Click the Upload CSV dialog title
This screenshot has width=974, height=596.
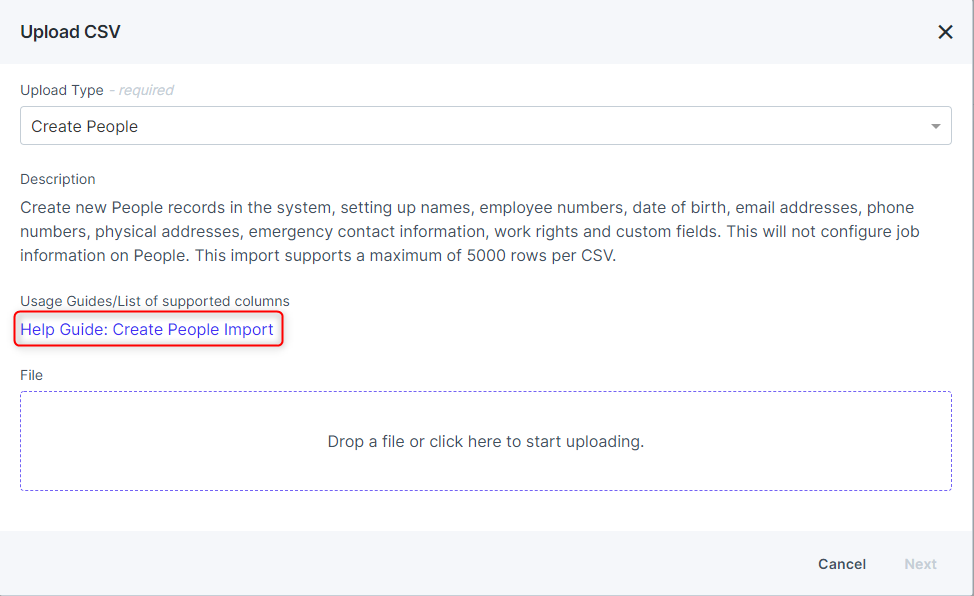click(70, 31)
